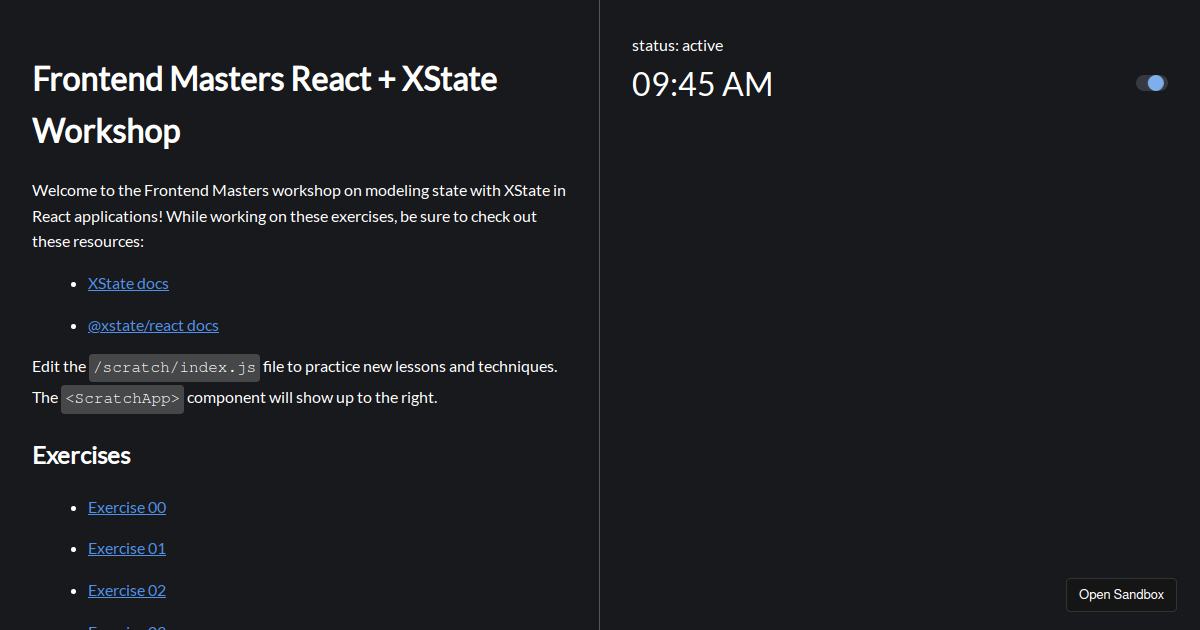Click the vertical divider between panes
Viewport: 1200px width, 630px height.
599,315
